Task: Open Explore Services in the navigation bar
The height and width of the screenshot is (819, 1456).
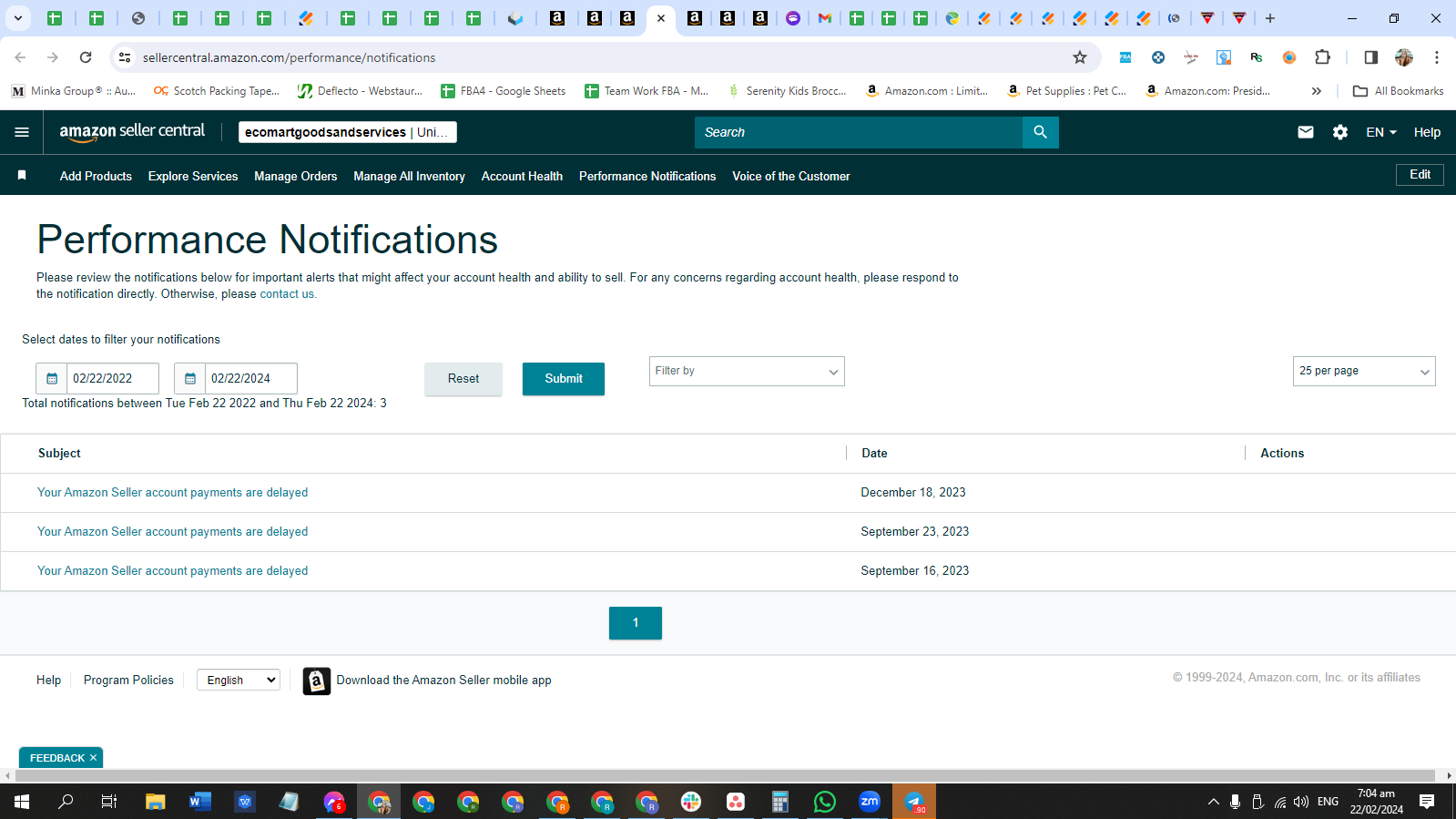Action: (193, 176)
